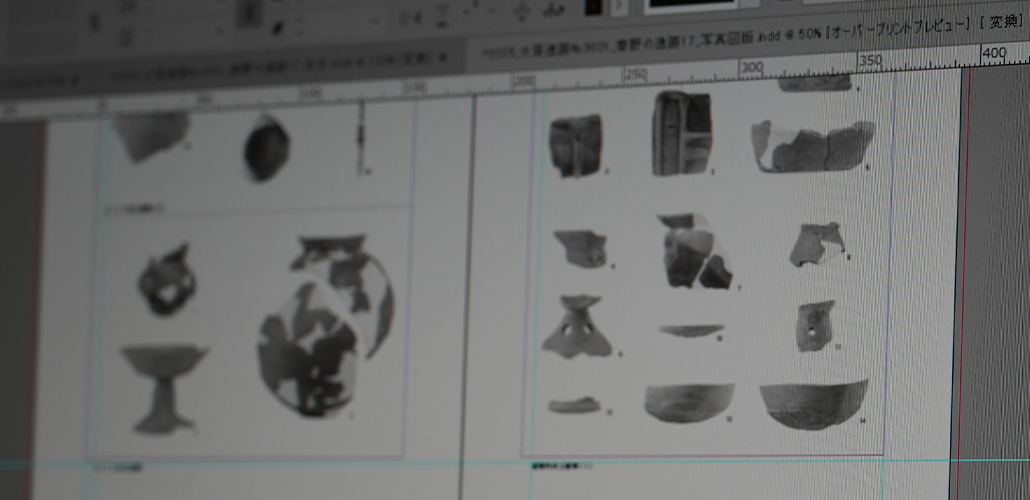Select the reconstructed broken pot in middle
Viewport: 1030px width, 500px height.
694,252
